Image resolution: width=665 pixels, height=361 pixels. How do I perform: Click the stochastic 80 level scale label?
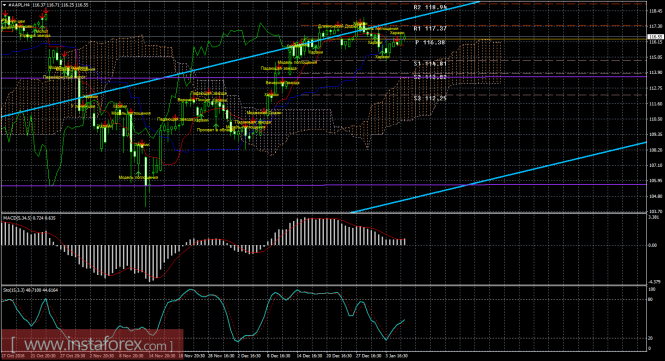(651, 299)
